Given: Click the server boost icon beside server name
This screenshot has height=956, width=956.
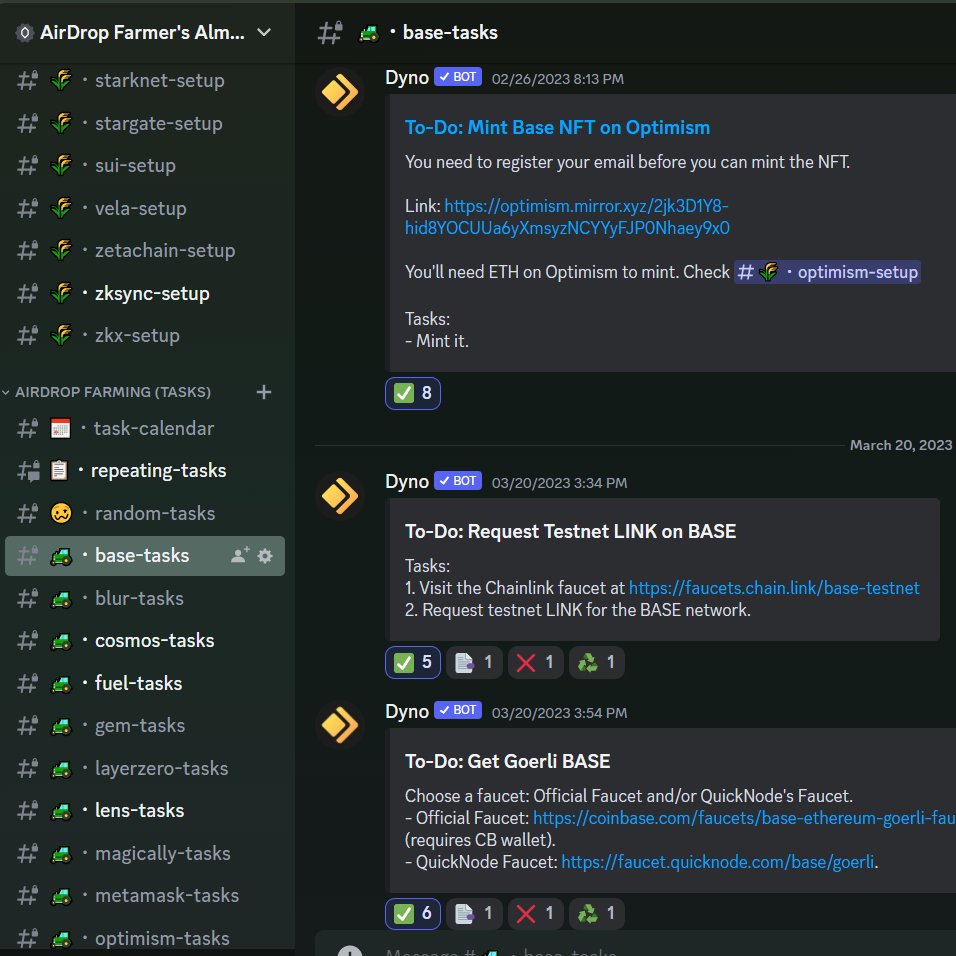Looking at the screenshot, I should coord(24,32).
